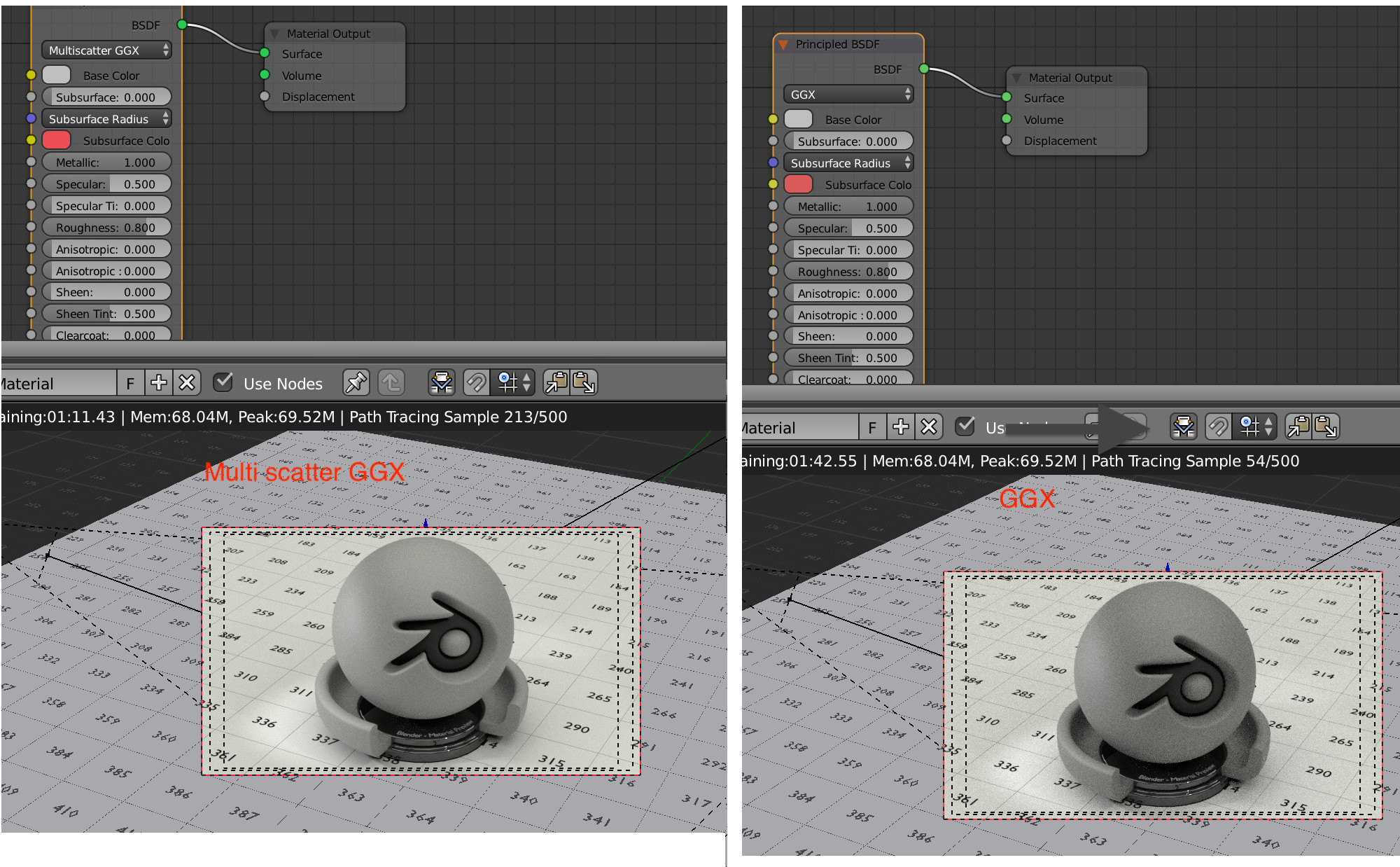Screen dimensions: 1400x867
Task: Click the paste nodes icon in the right editor
Action: pos(1327,427)
